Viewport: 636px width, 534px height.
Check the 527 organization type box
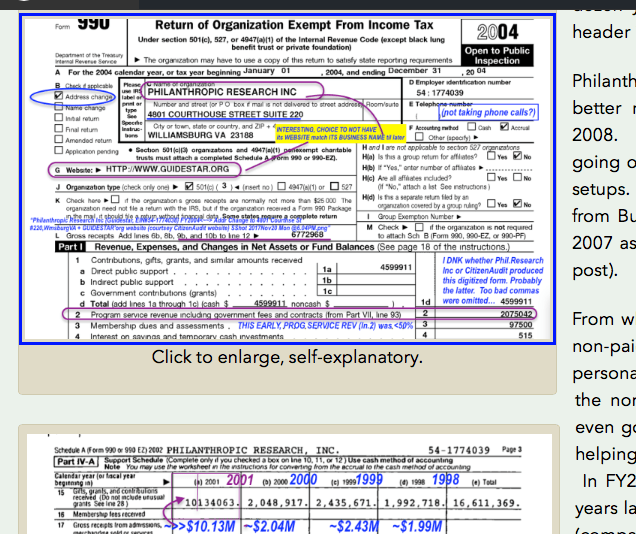coord(332,186)
